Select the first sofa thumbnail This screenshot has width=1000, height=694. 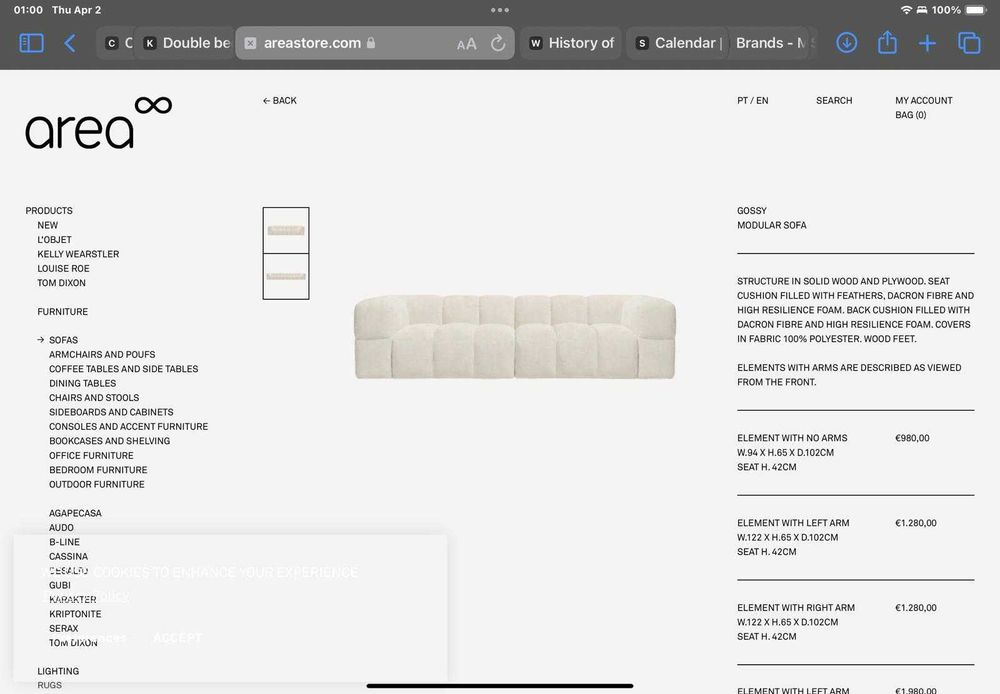(286, 230)
